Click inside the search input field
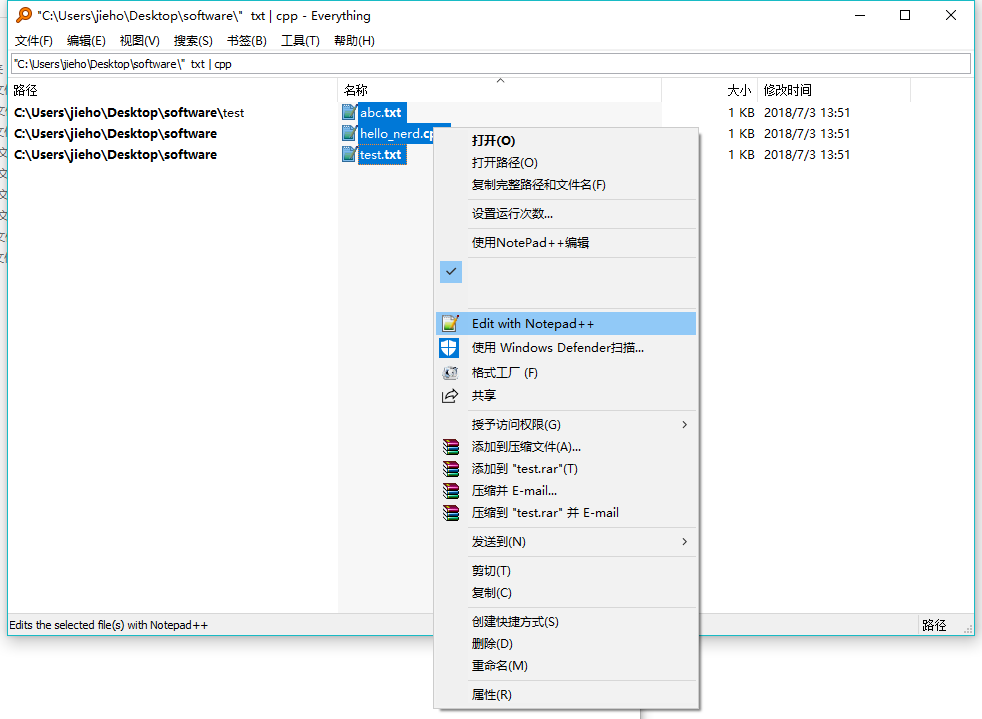This screenshot has width=982, height=719. click(x=400, y=63)
